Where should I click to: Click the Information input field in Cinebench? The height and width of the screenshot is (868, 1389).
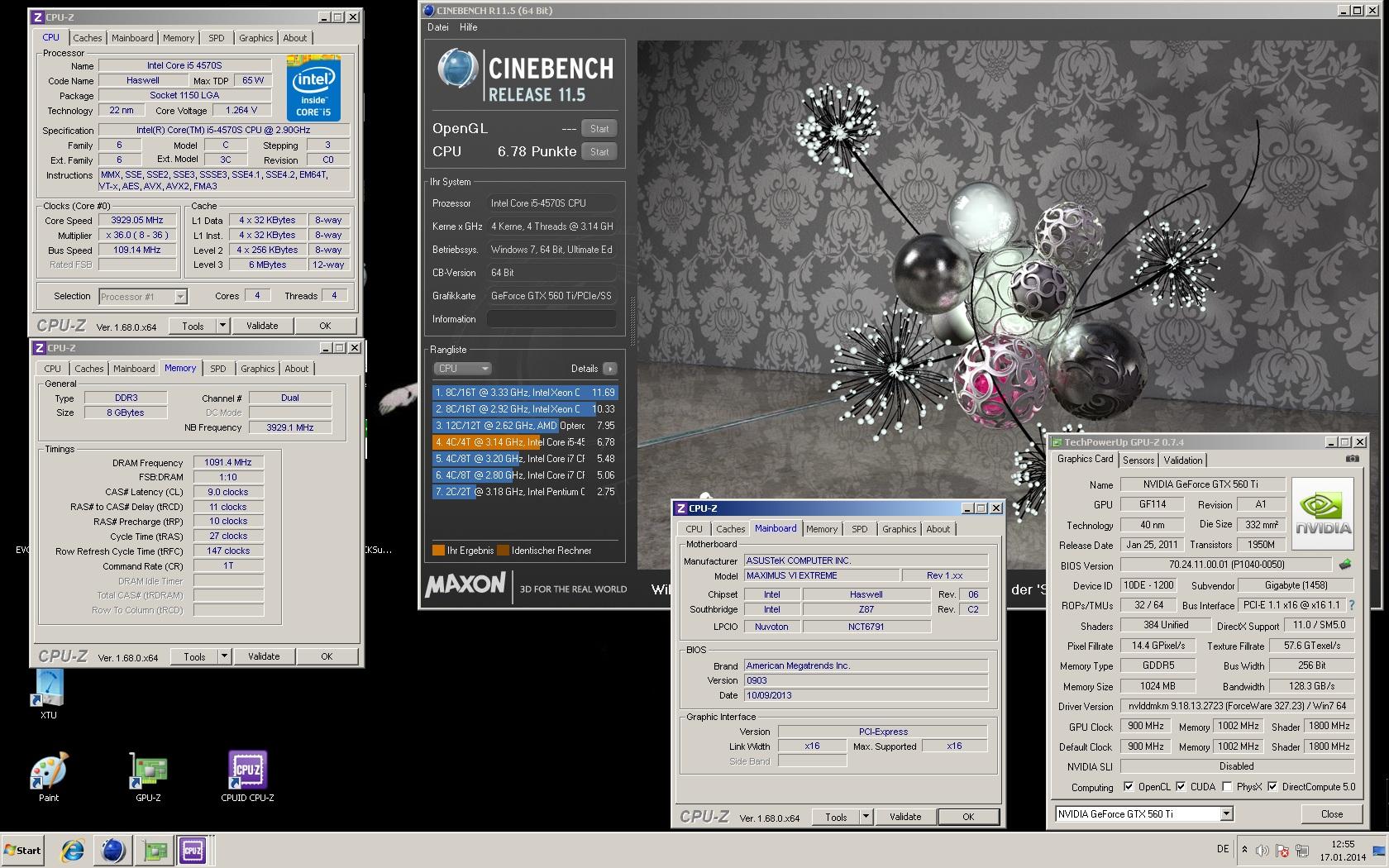tap(551, 319)
